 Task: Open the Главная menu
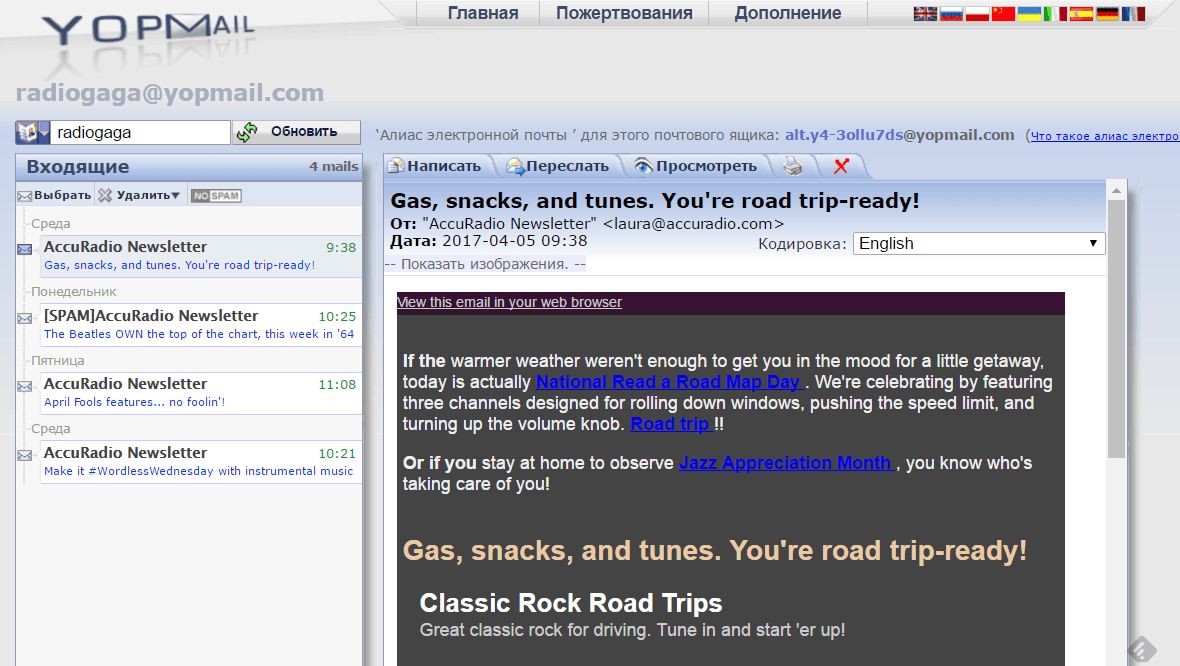[483, 14]
